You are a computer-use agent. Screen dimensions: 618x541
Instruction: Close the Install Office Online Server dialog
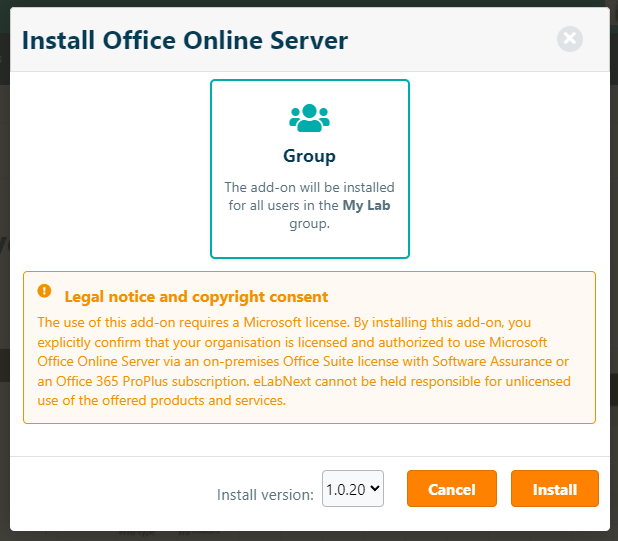click(x=570, y=39)
